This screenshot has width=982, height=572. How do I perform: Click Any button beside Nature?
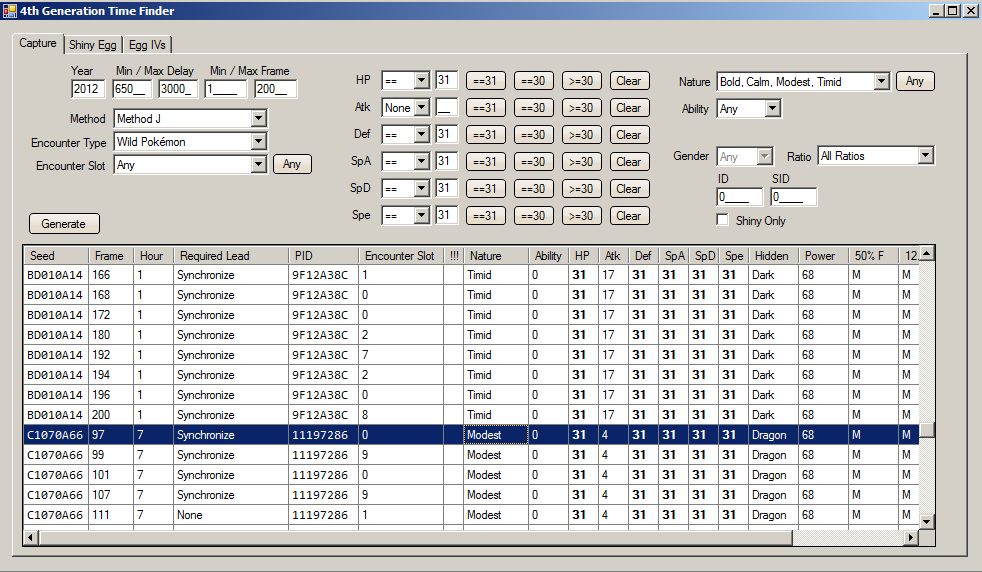[914, 81]
